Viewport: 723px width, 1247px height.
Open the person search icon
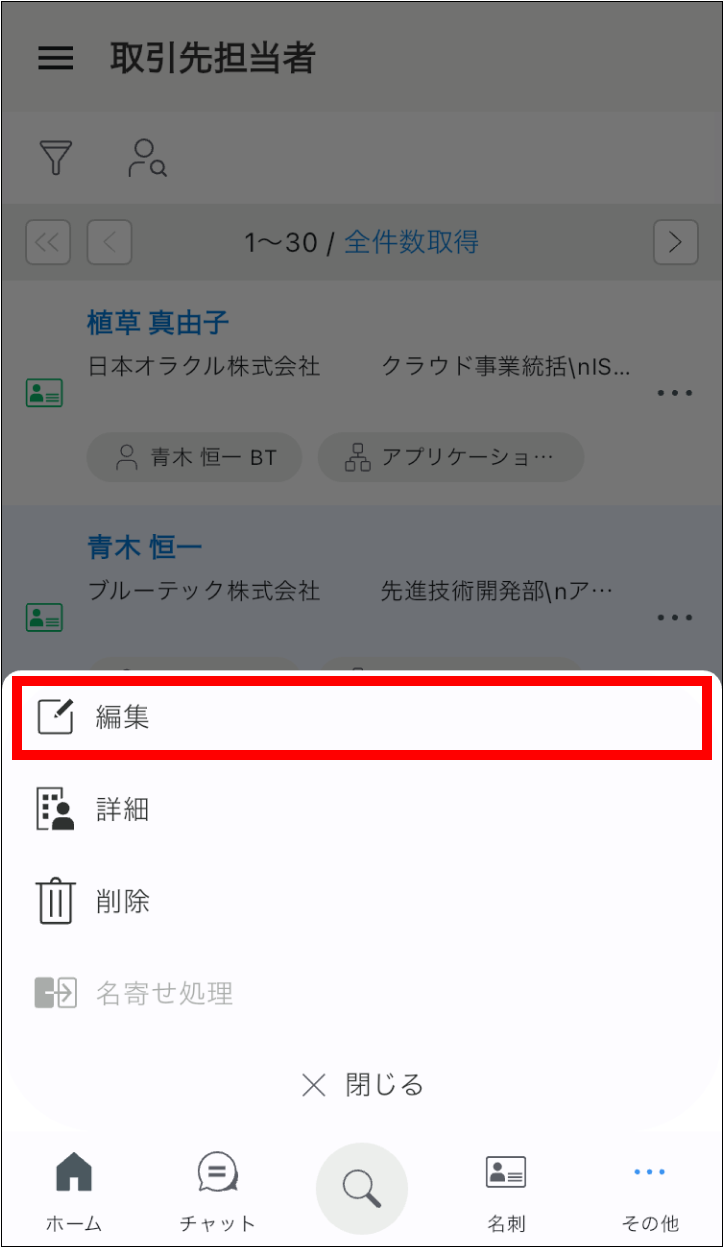[x=147, y=158]
